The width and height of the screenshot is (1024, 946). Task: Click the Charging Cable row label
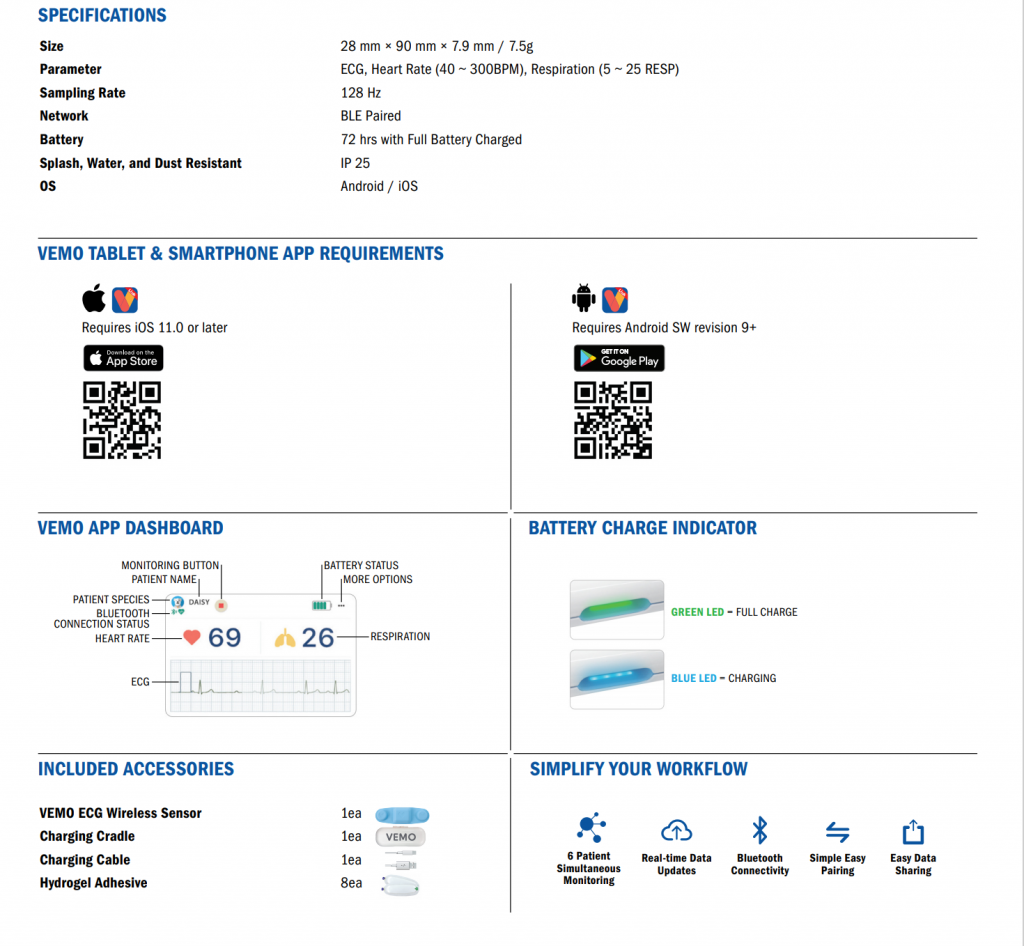tap(85, 860)
